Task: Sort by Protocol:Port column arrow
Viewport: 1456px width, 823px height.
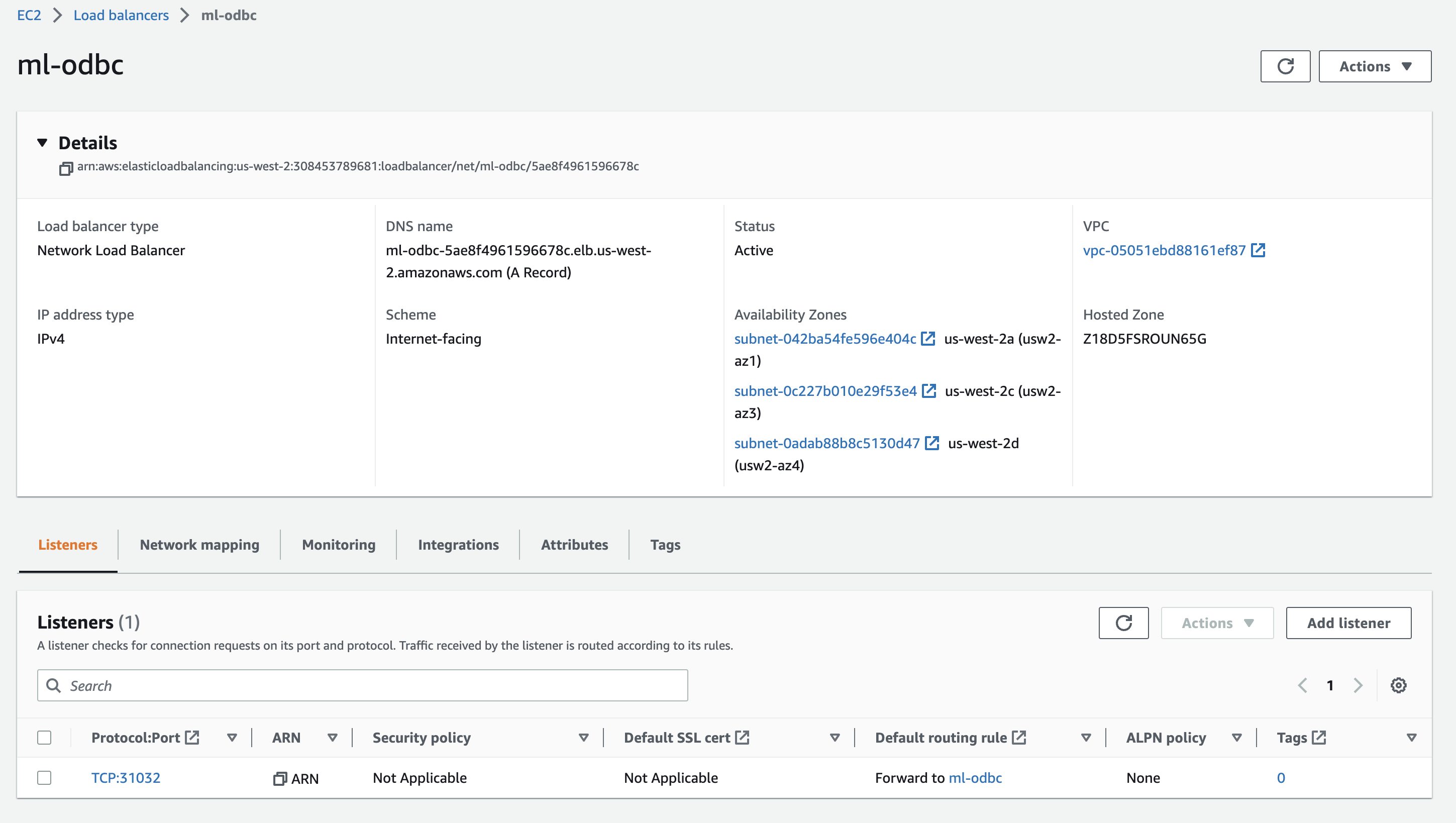Action: (232, 737)
